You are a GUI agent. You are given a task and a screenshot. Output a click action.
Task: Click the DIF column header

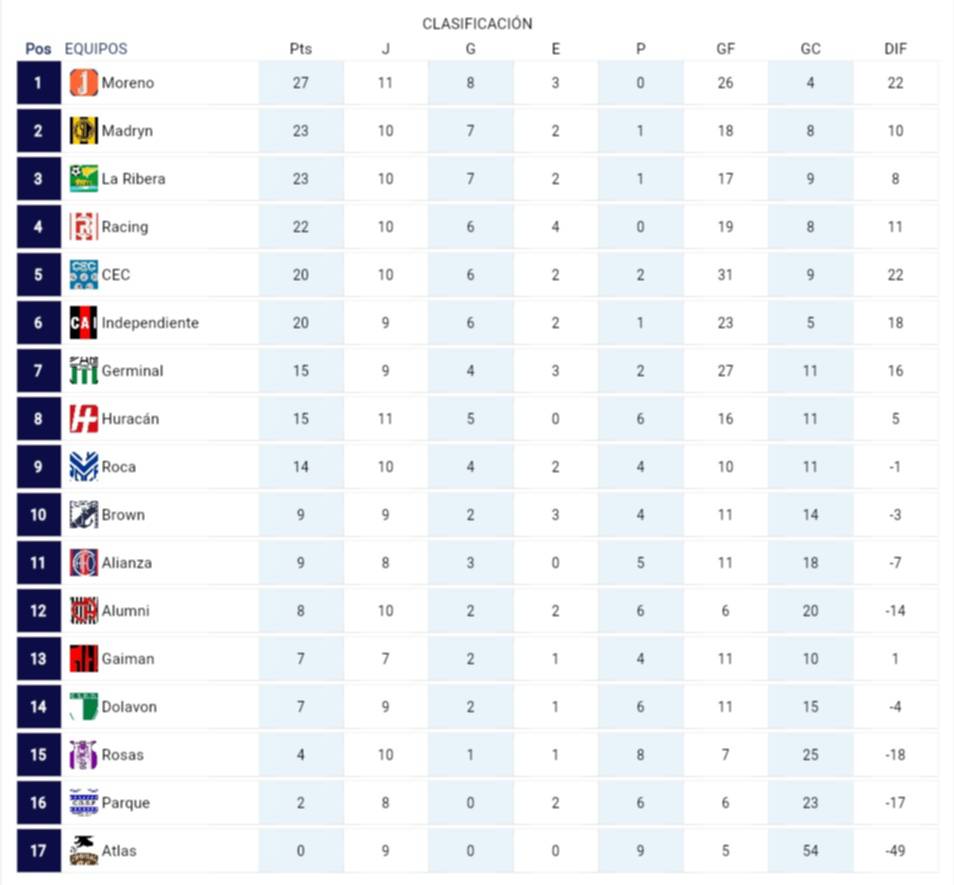pos(895,48)
